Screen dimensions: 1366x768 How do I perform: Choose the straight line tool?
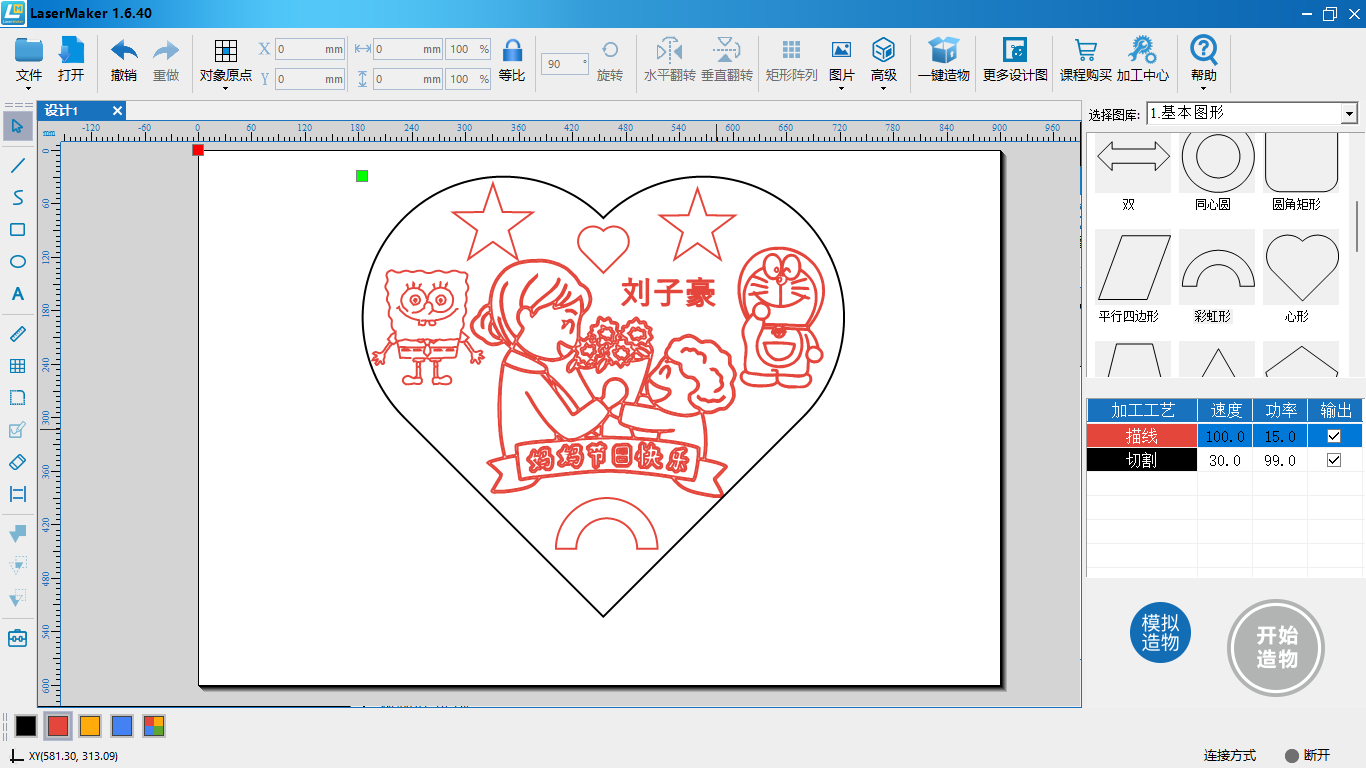(17, 165)
